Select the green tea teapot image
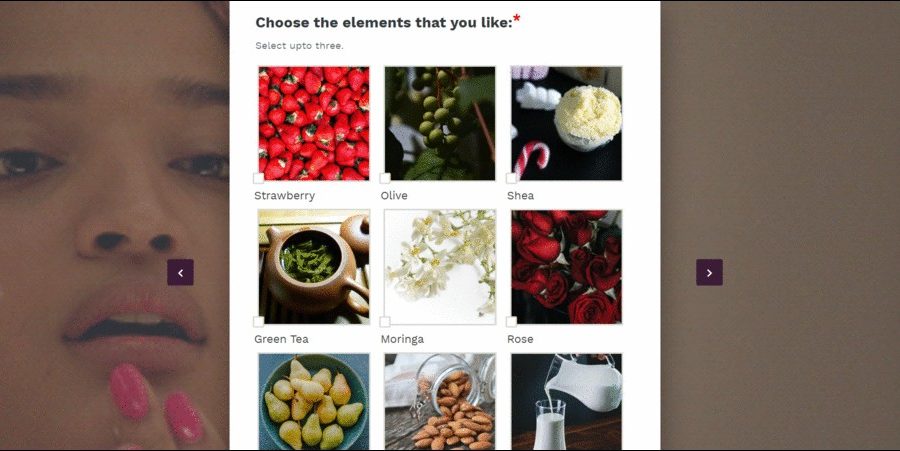This screenshot has height=451, width=900. tap(313, 267)
